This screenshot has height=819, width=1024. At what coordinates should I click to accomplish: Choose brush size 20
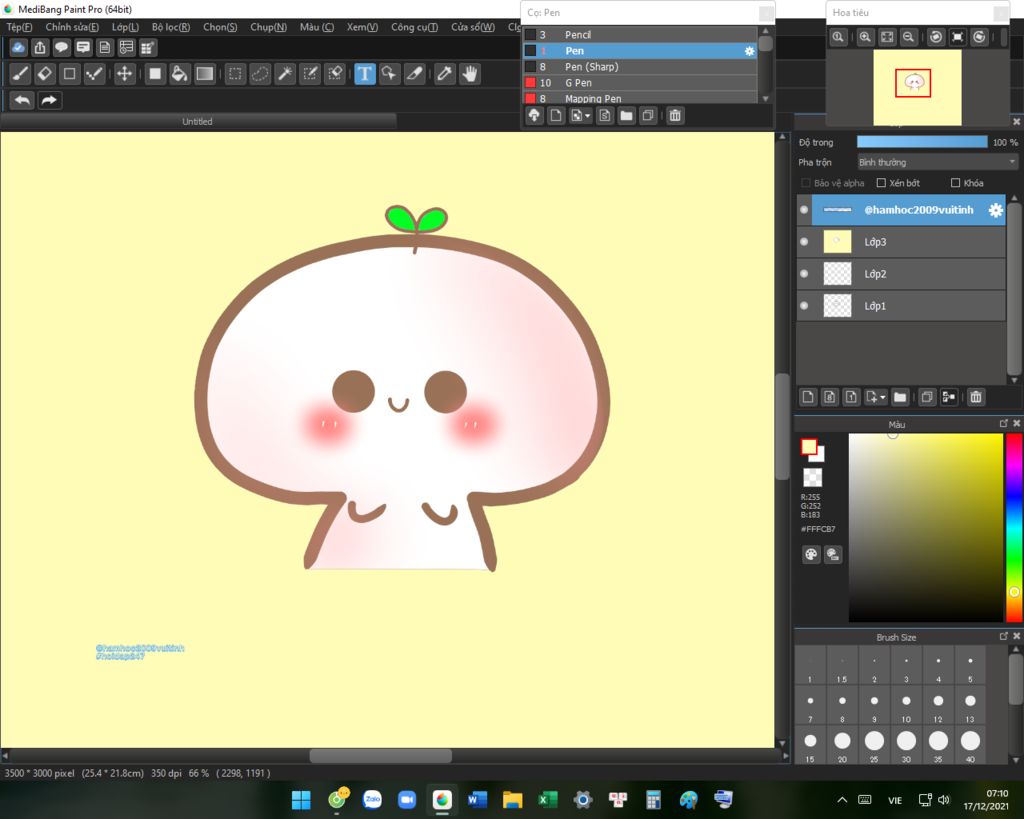[842, 745]
